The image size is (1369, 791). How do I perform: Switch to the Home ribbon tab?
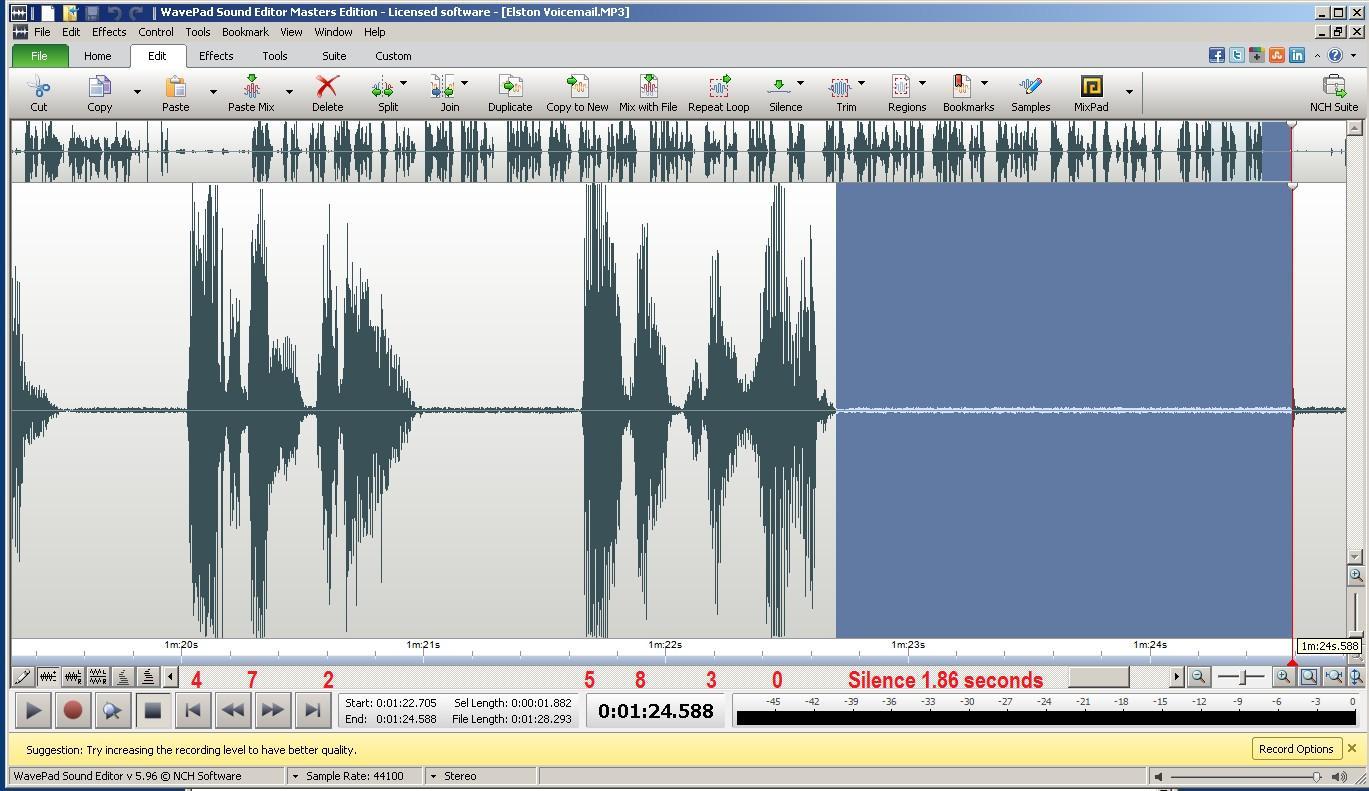[97, 56]
